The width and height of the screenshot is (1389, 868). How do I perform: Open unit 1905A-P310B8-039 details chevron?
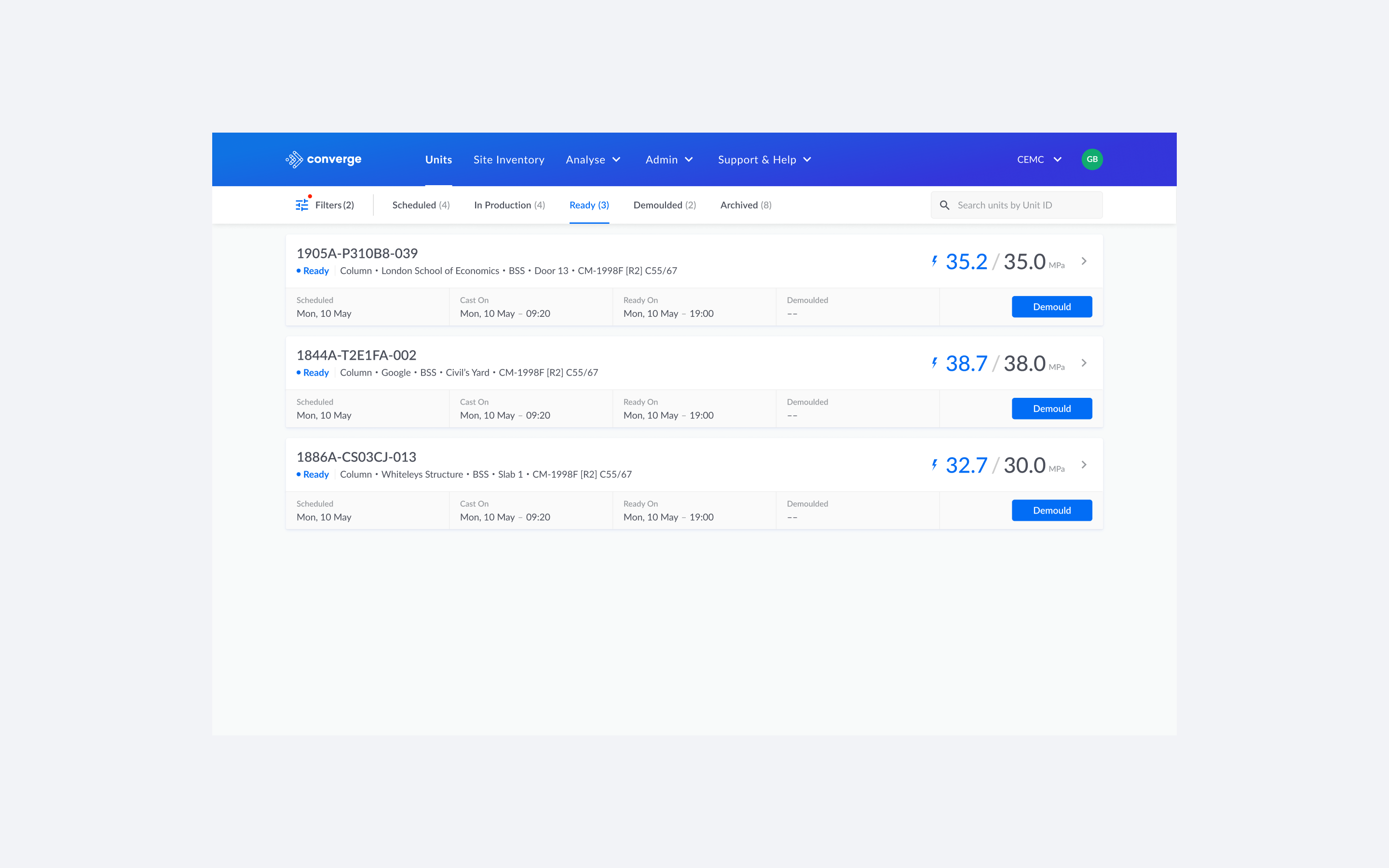click(1084, 261)
